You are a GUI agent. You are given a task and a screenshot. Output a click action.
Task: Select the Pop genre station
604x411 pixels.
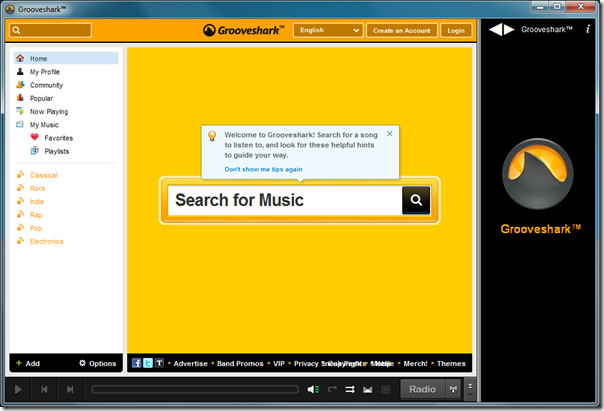(35, 228)
